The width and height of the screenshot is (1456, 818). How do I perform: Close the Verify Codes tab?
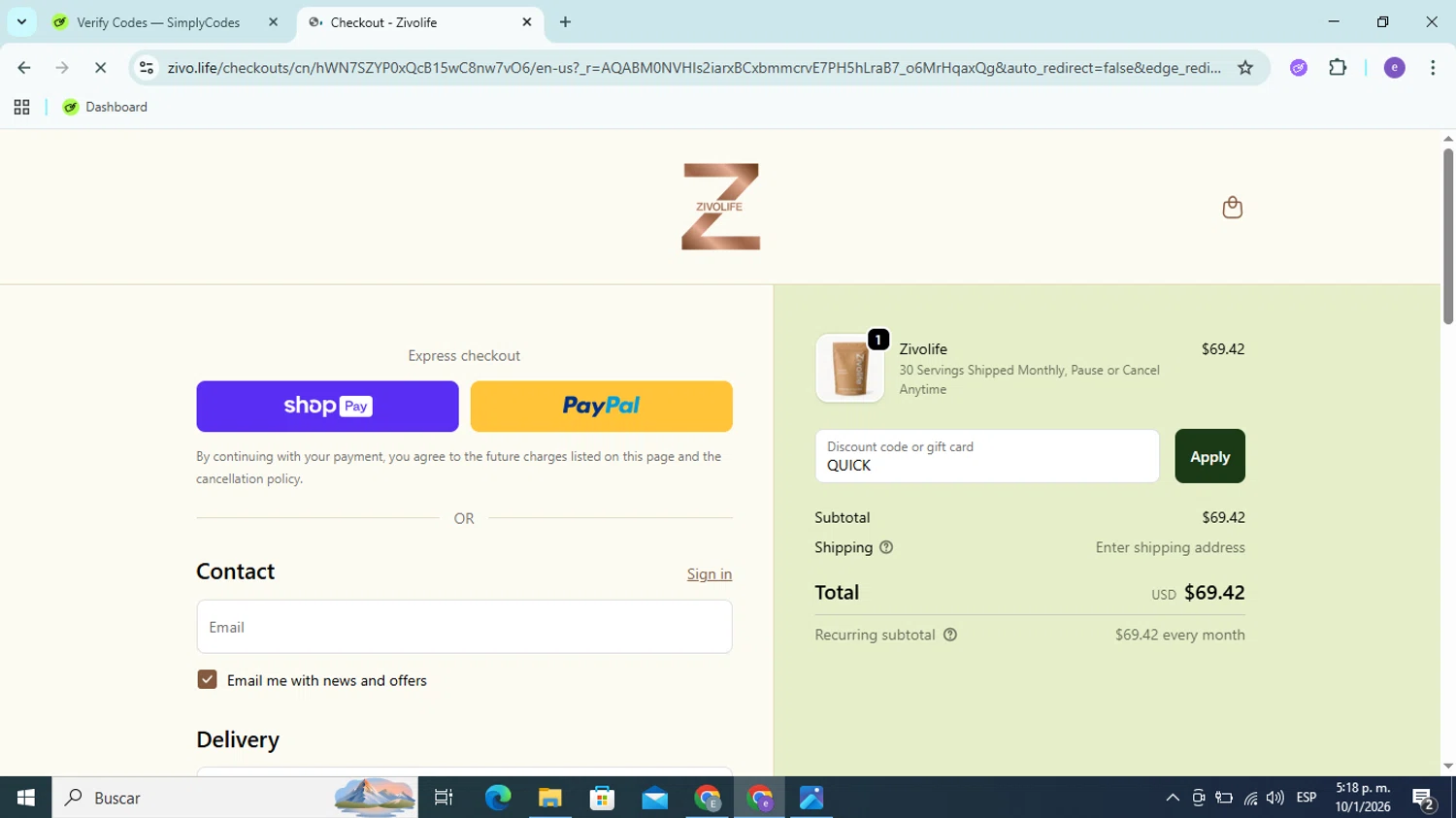pyautogui.click(x=273, y=22)
